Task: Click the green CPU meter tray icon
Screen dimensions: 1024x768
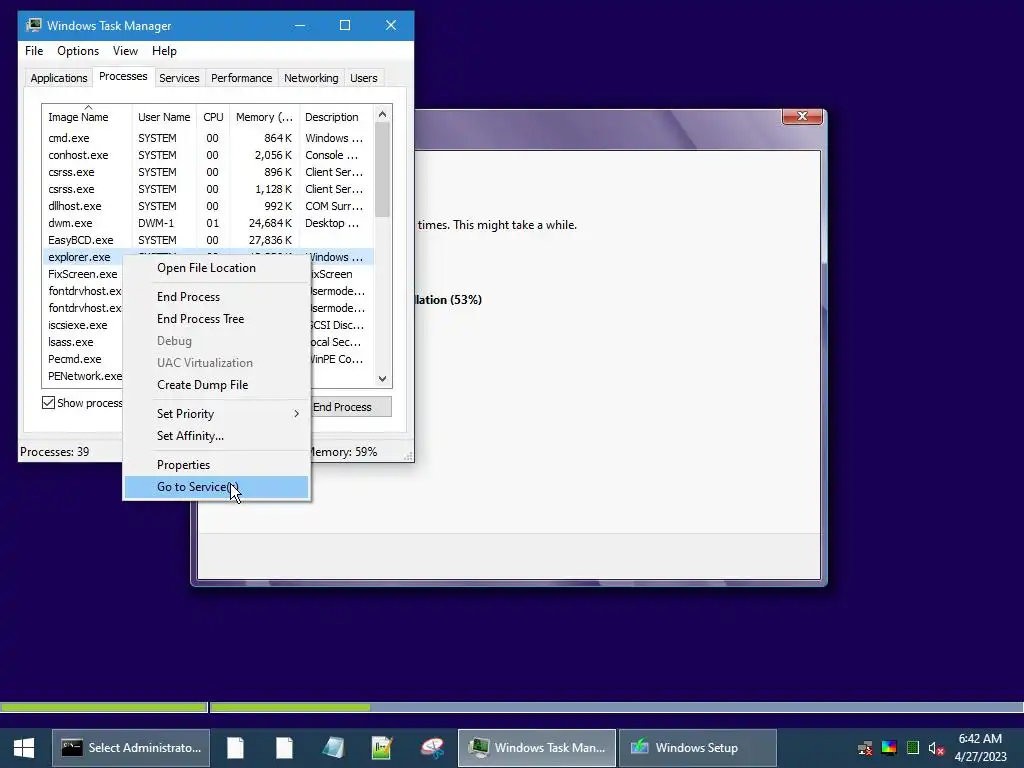Action: point(913,748)
